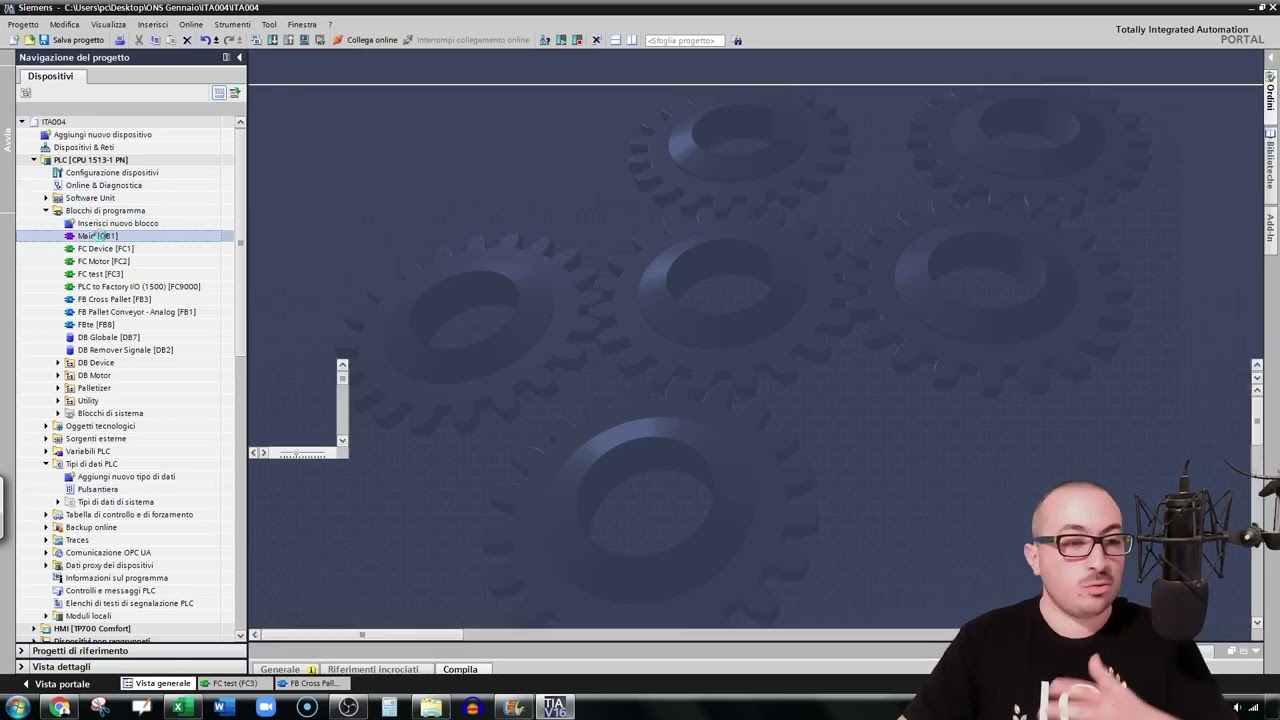The height and width of the screenshot is (720, 1280).
Task: Open the Online menu
Action: pyautogui.click(x=190, y=24)
